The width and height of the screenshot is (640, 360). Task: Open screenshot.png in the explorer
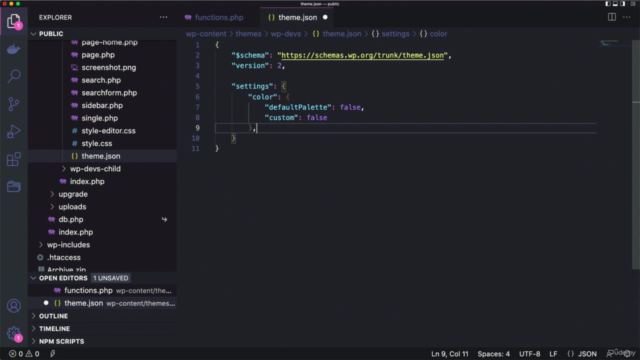[109, 68]
